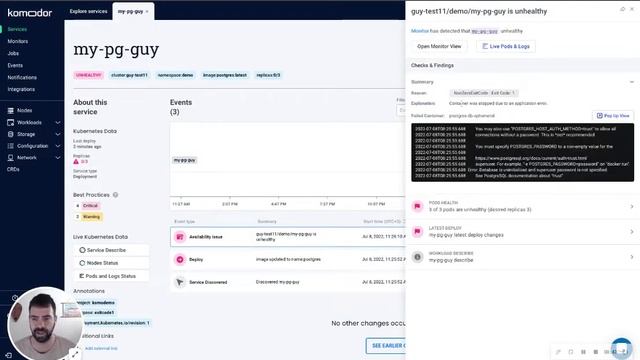Image resolution: width=640 pixels, height=360 pixels.
Task: Switch to the Explore services tab
Action: pos(88,11)
